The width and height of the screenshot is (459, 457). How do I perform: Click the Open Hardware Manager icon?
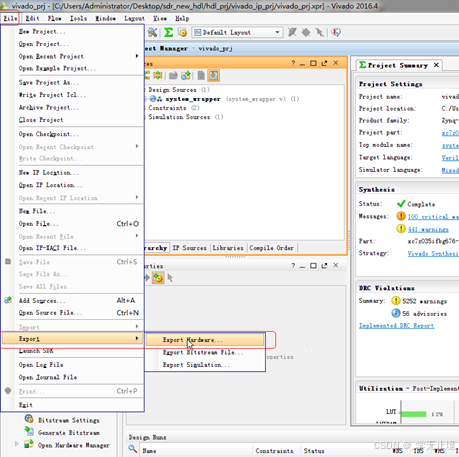[x=29, y=444]
